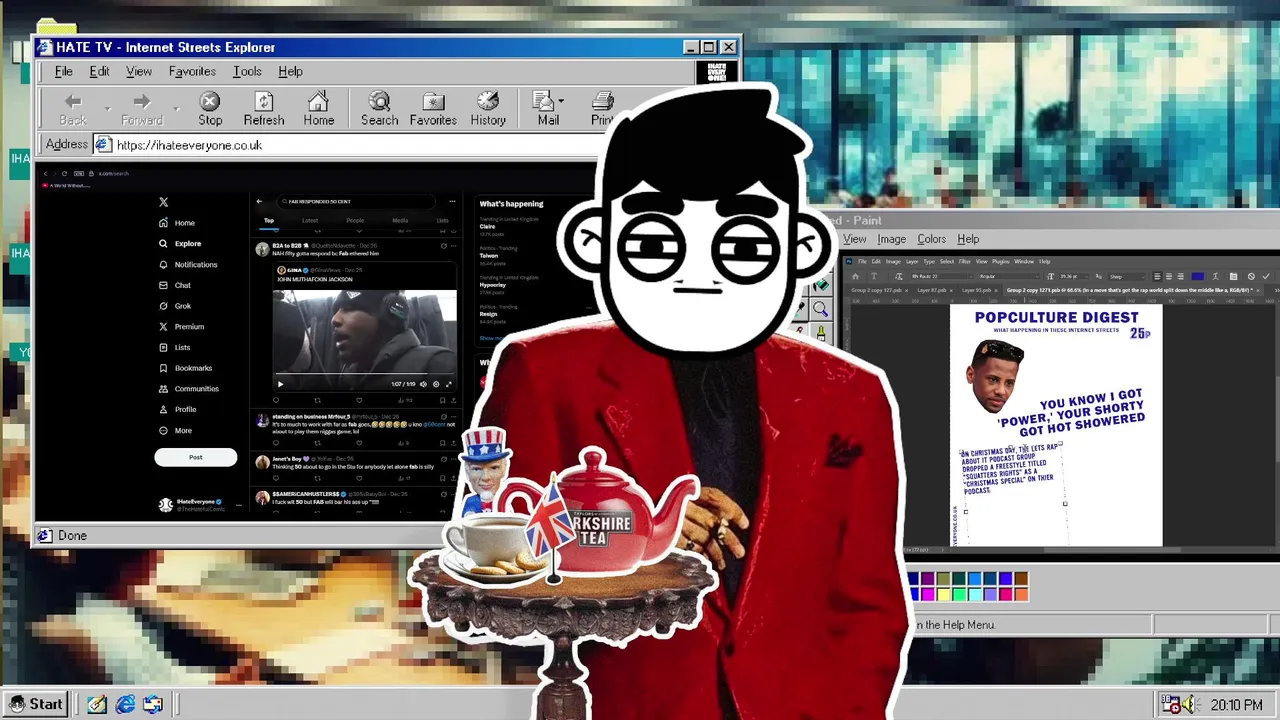Open the account menu dots beside IHateEveryone
This screenshot has width=1280, height=720.
[237, 505]
